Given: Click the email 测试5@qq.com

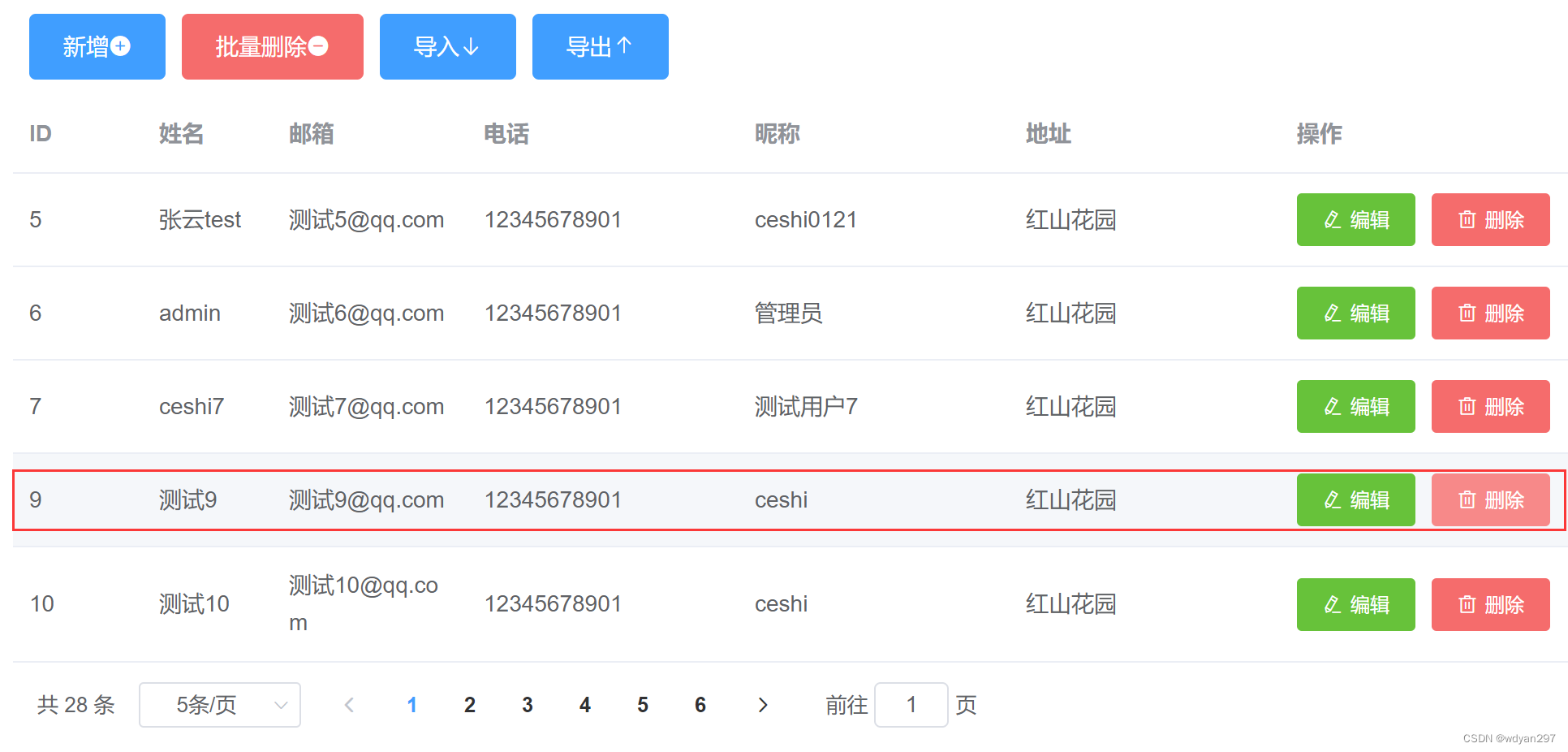Looking at the screenshot, I should (x=367, y=219).
